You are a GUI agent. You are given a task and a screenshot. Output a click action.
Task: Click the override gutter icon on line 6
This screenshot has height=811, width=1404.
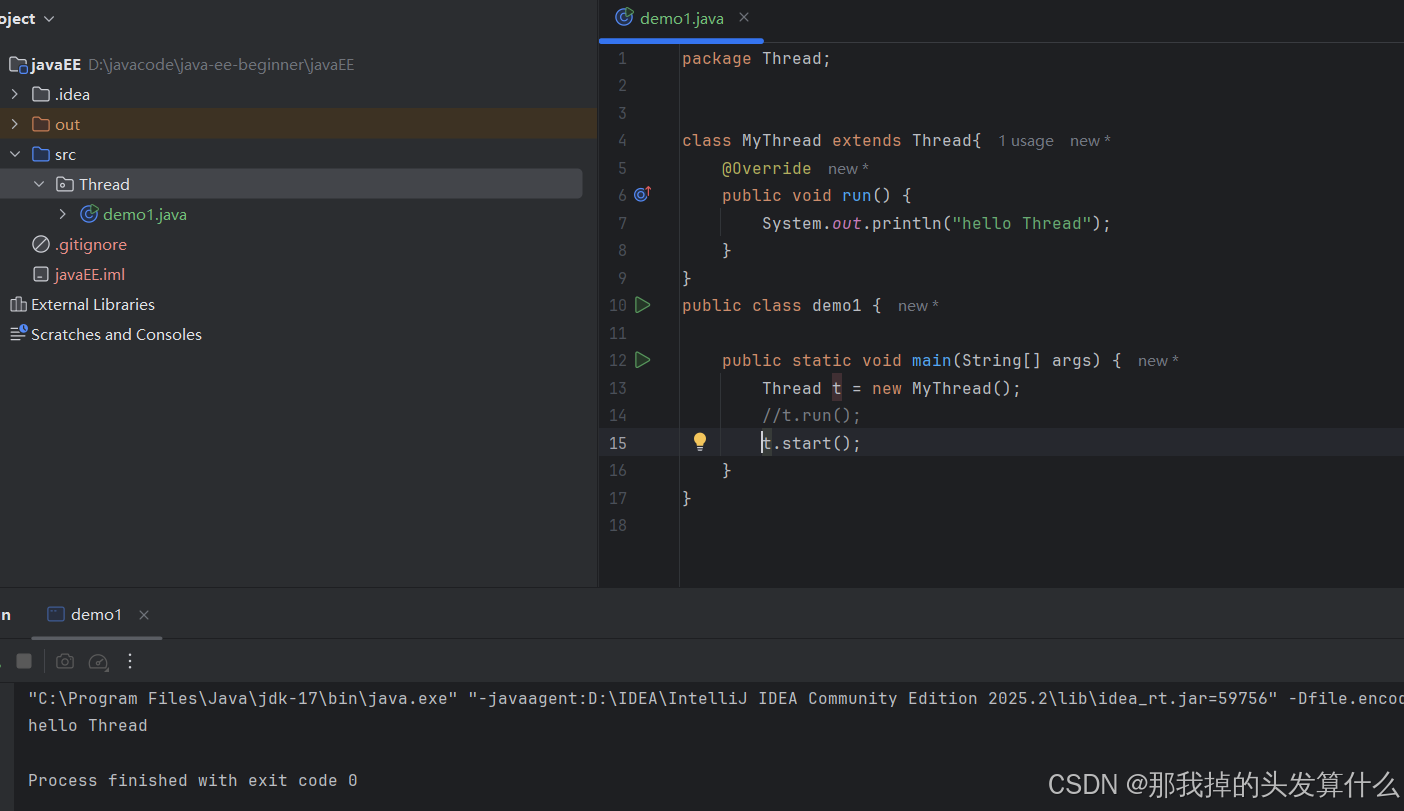point(643,194)
